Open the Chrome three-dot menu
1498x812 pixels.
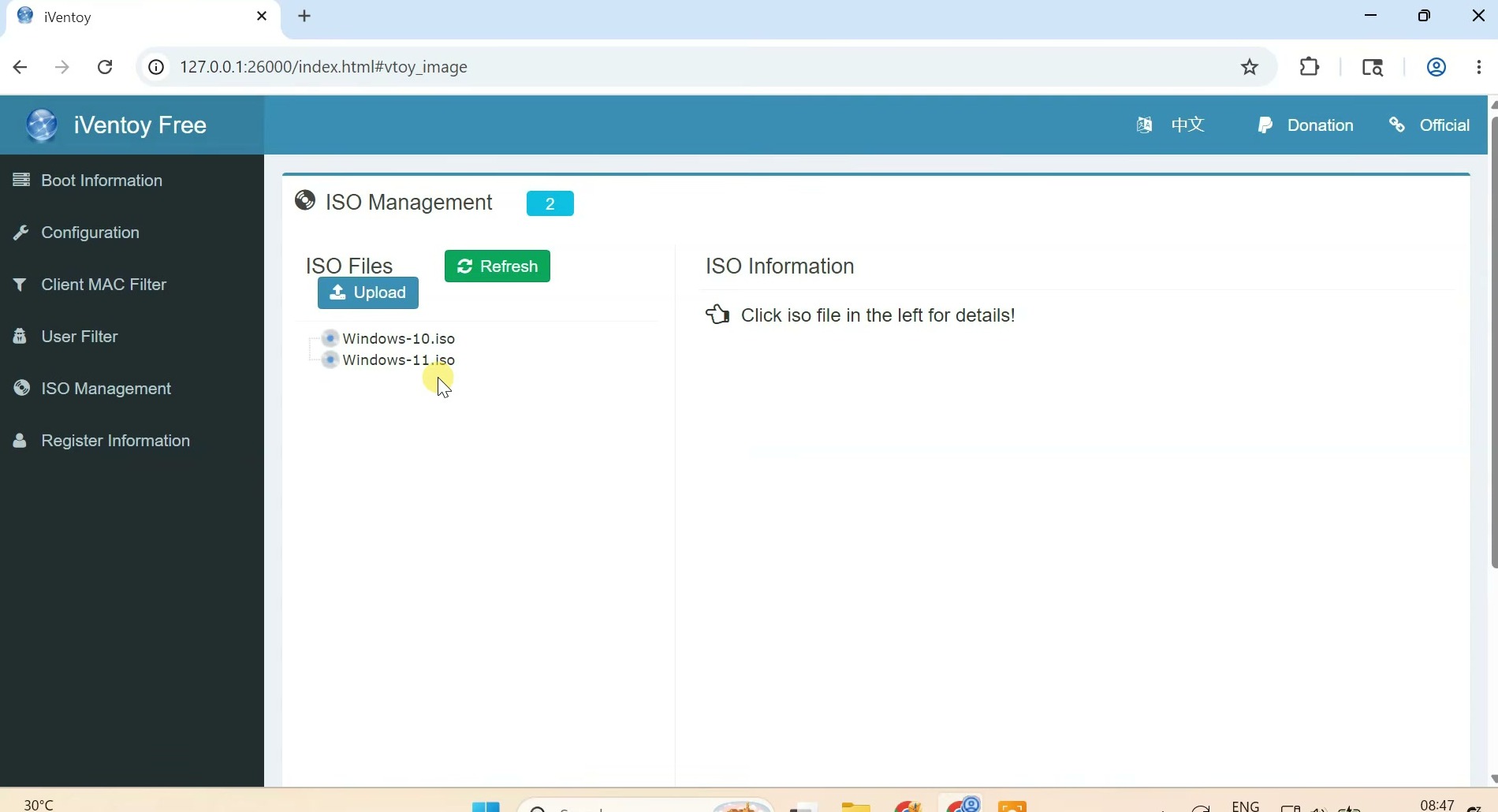click(1479, 67)
